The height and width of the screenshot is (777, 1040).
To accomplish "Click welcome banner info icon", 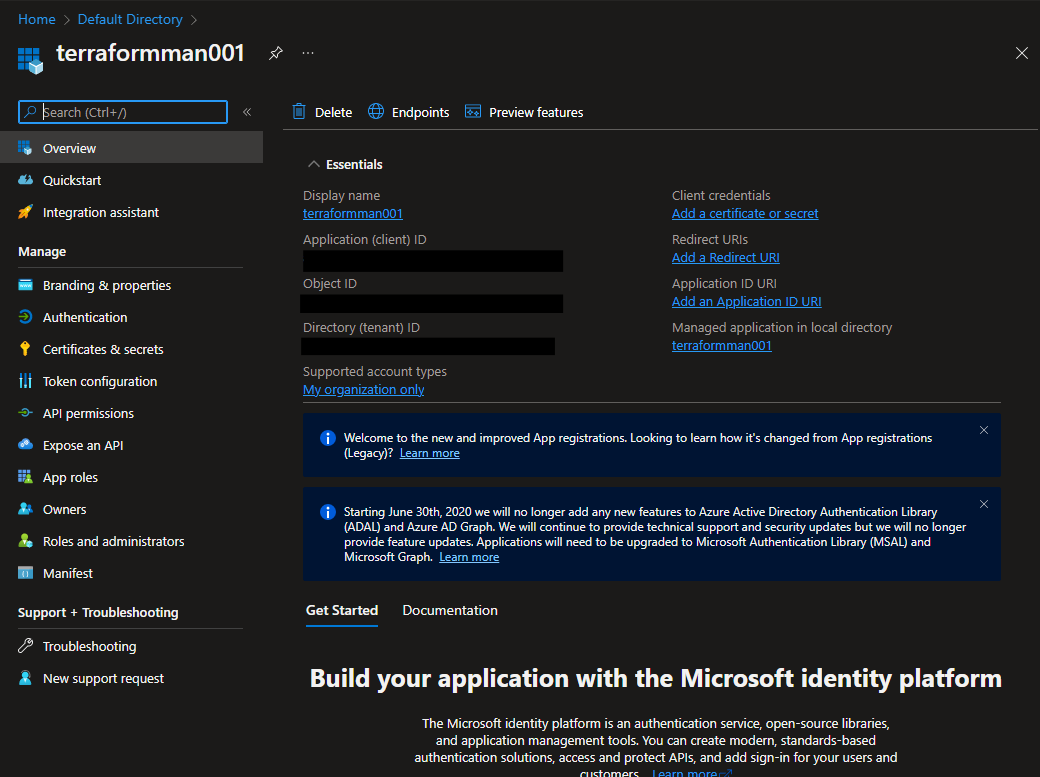I will point(328,438).
